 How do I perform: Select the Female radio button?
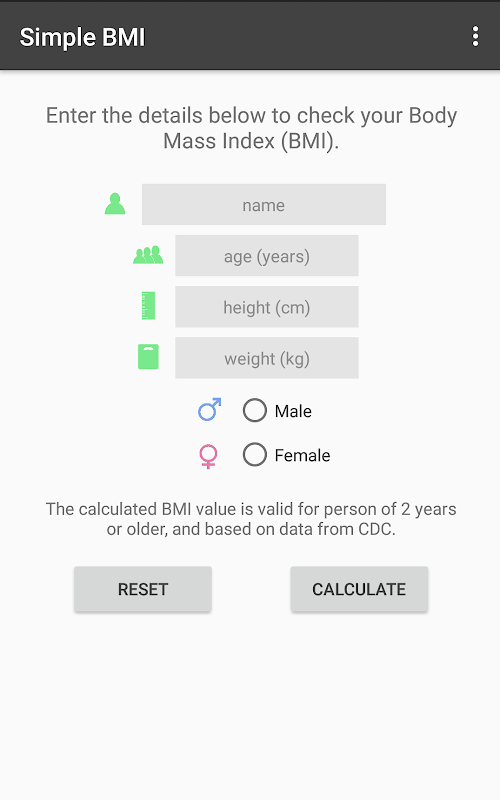click(255, 454)
